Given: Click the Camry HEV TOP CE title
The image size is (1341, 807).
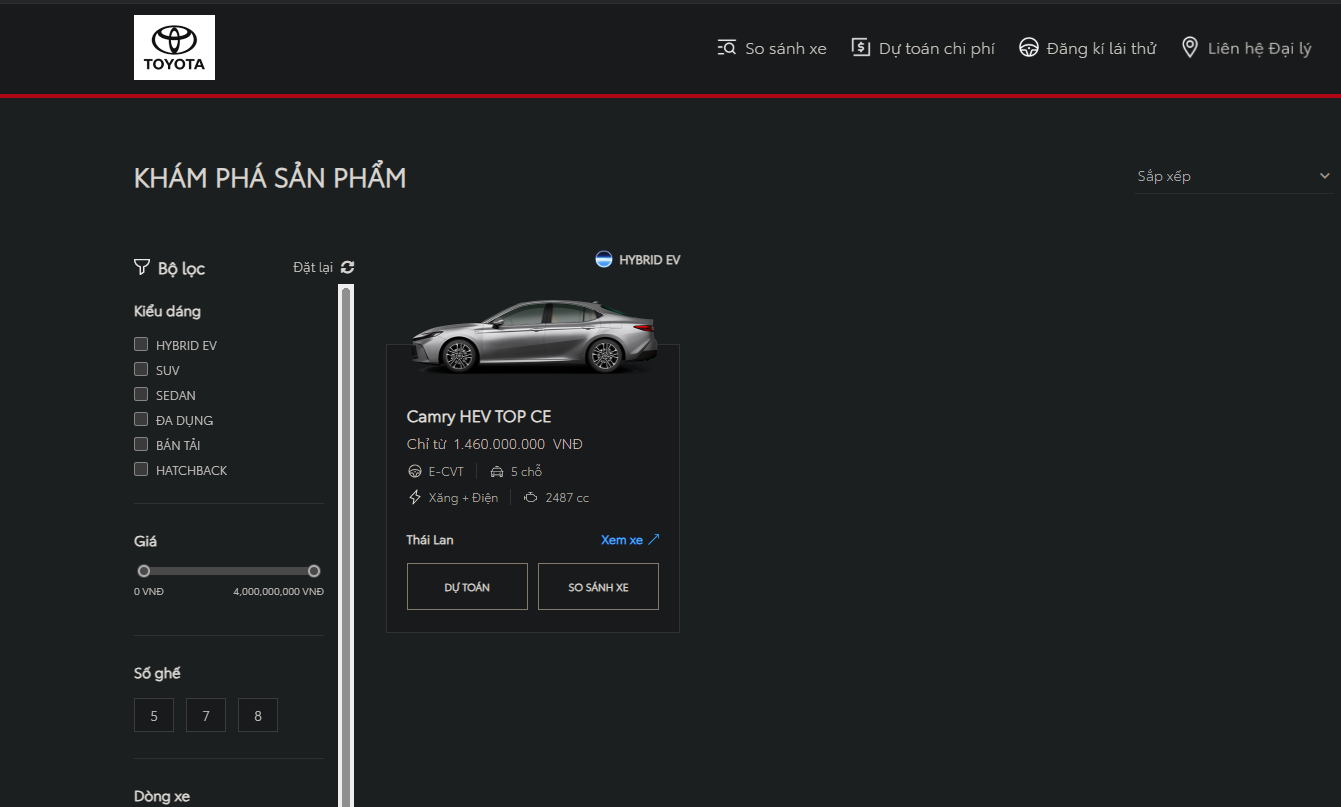Looking at the screenshot, I should coord(479,416).
